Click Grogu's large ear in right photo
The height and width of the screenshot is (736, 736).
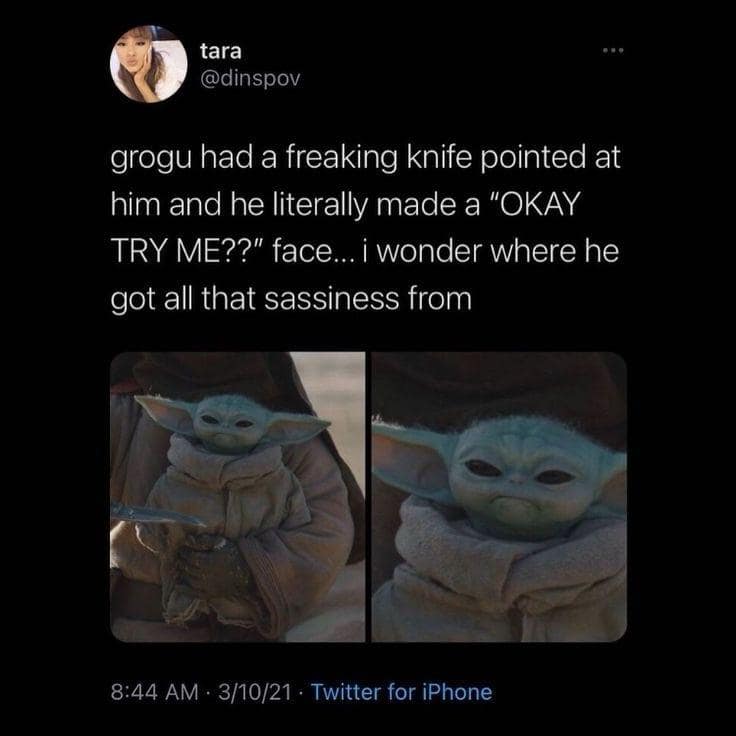click(x=411, y=460)
